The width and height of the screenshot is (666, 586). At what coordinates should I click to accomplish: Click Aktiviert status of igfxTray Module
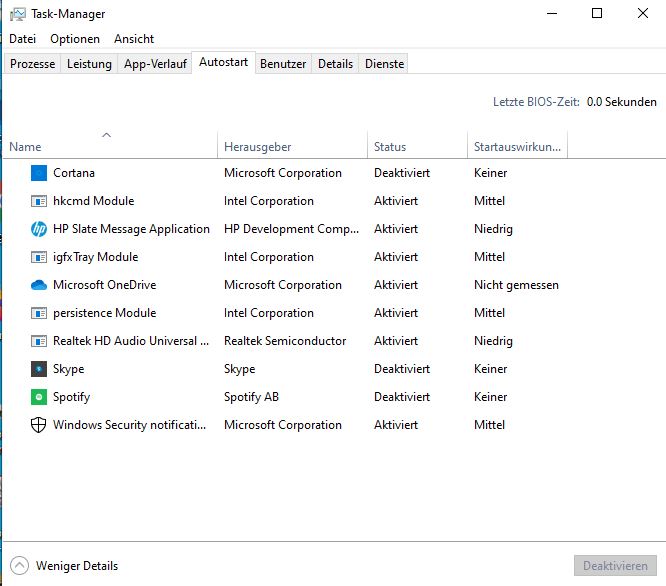point(396,257)
